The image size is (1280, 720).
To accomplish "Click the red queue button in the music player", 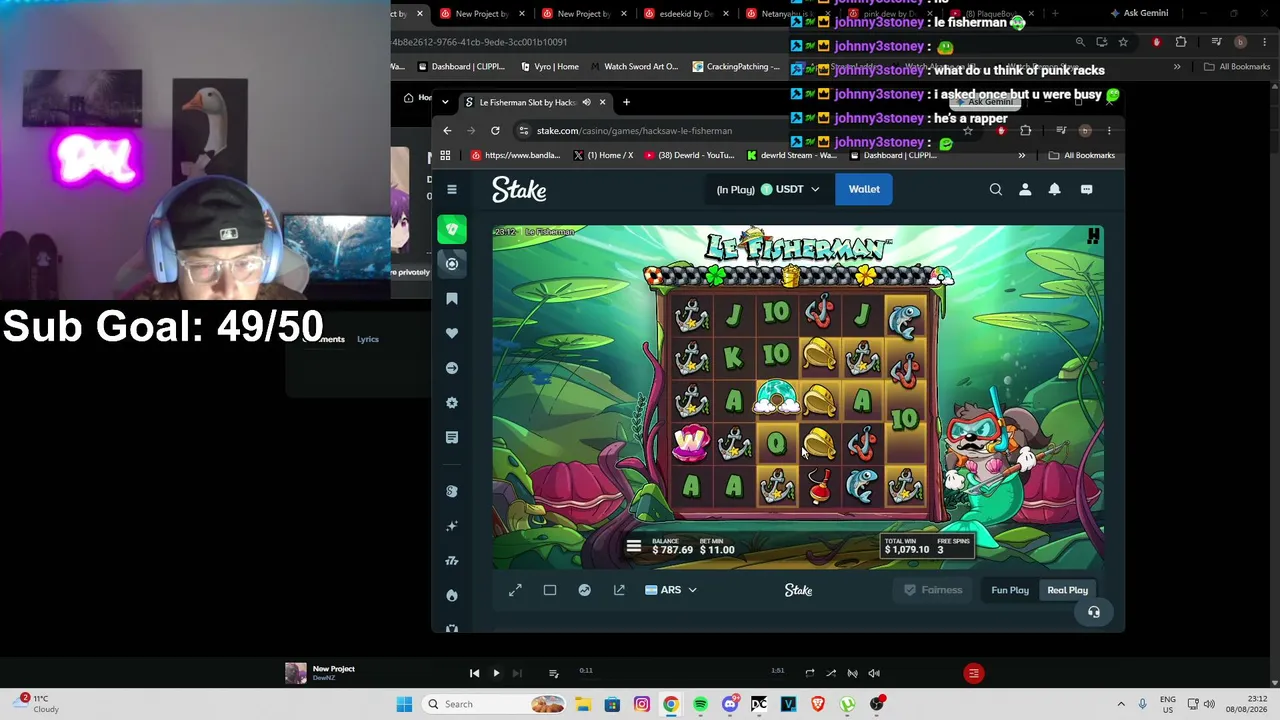I will 973,673.
